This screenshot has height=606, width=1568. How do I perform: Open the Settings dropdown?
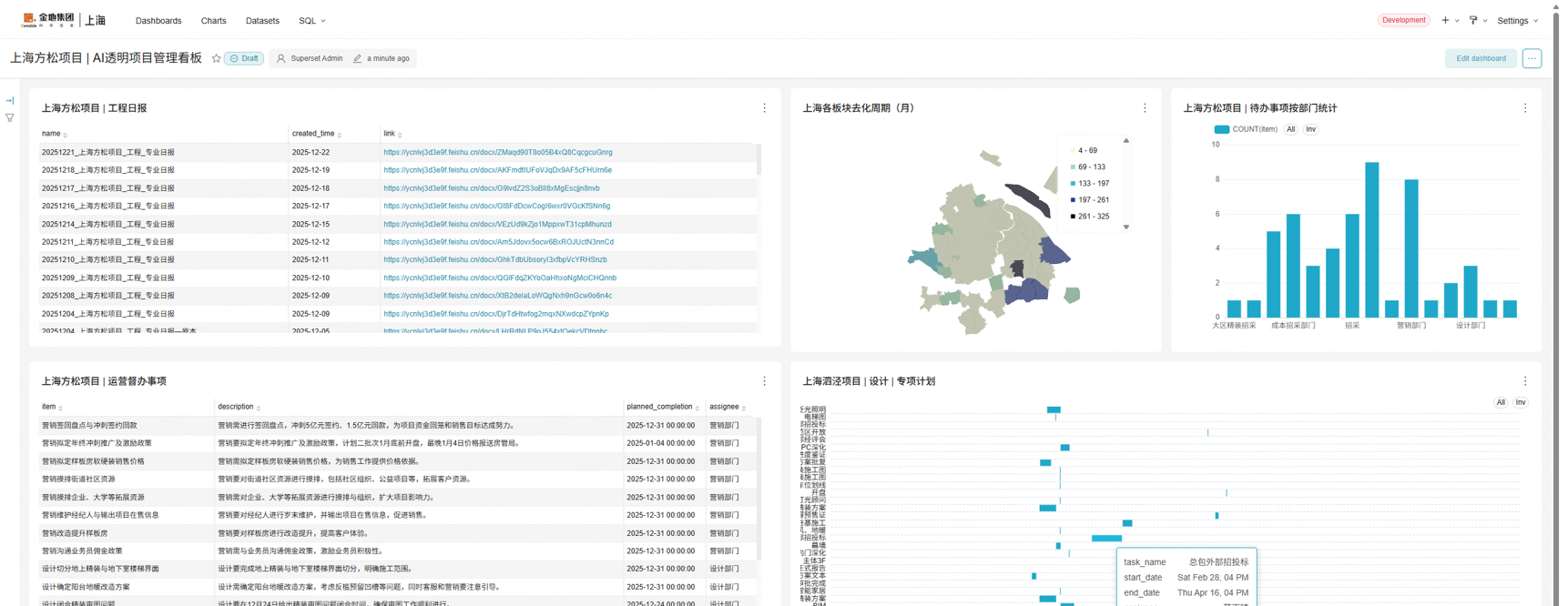(1517, 21)
